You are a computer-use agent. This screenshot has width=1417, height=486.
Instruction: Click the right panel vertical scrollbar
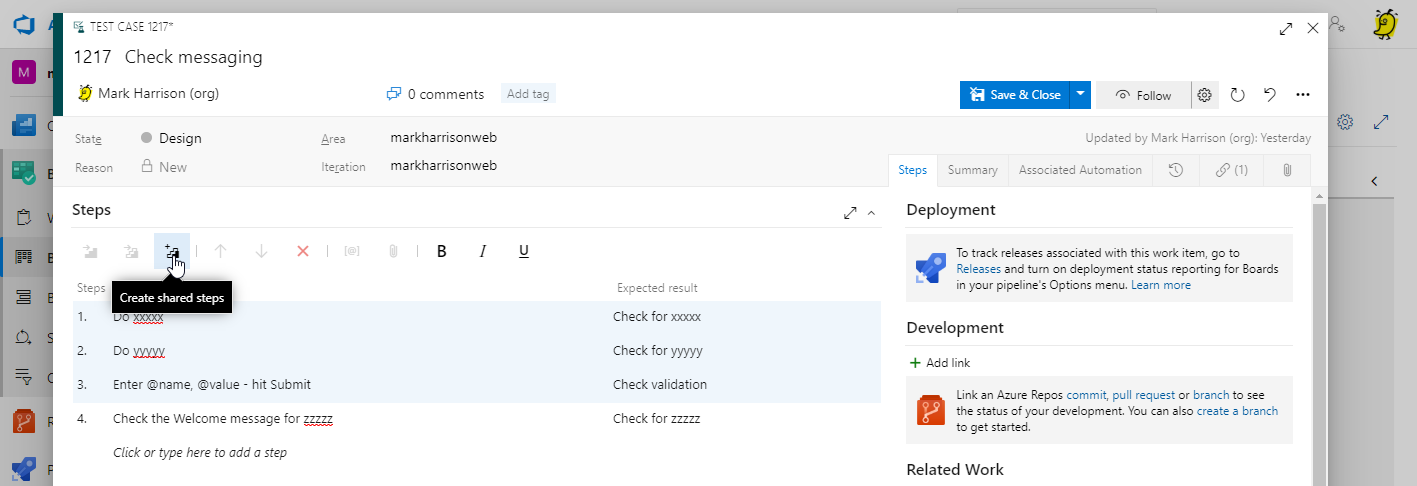pos(1319,340)
